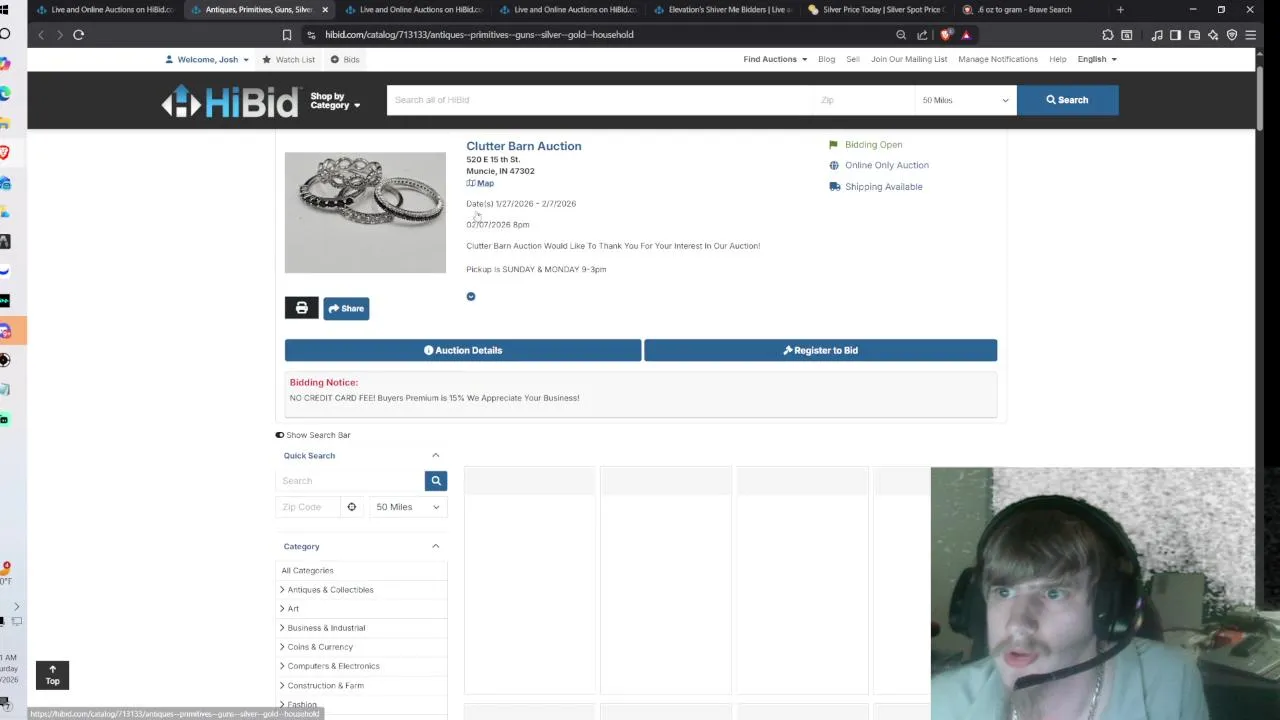1280x720 pixels.
Task: Open the Find Auctions dropdown
Action: click(x=775, y=60)
